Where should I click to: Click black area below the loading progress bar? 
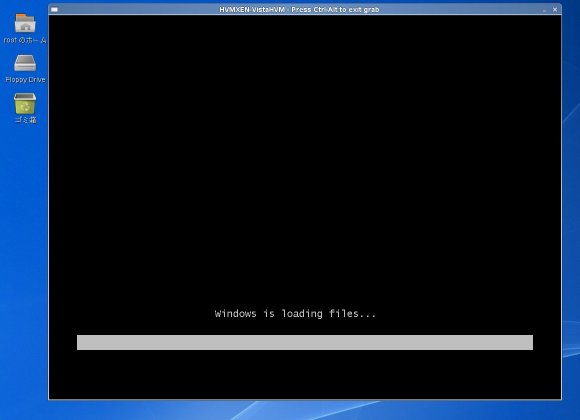point(305,374)
